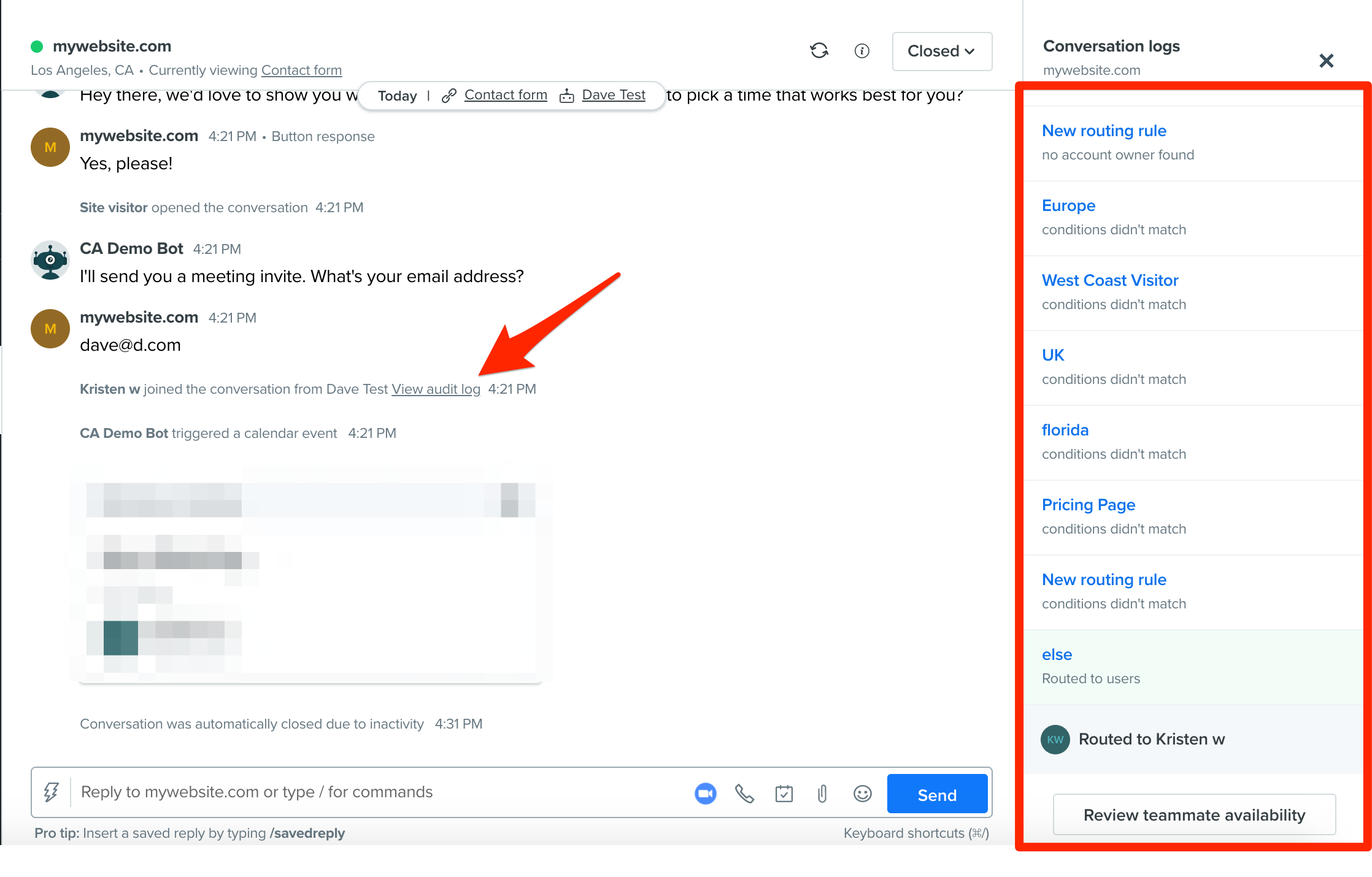Open Contact form link in header
Screen dimensions: 1372x877
[301, 70]
